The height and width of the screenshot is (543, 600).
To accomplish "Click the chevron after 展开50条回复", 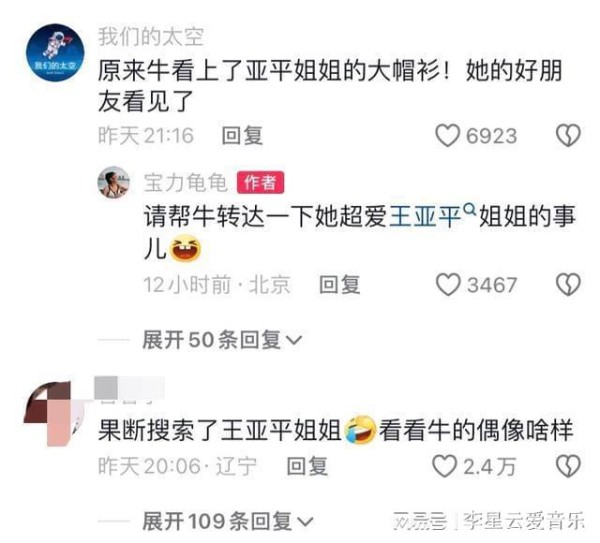I will pos(295,340).
